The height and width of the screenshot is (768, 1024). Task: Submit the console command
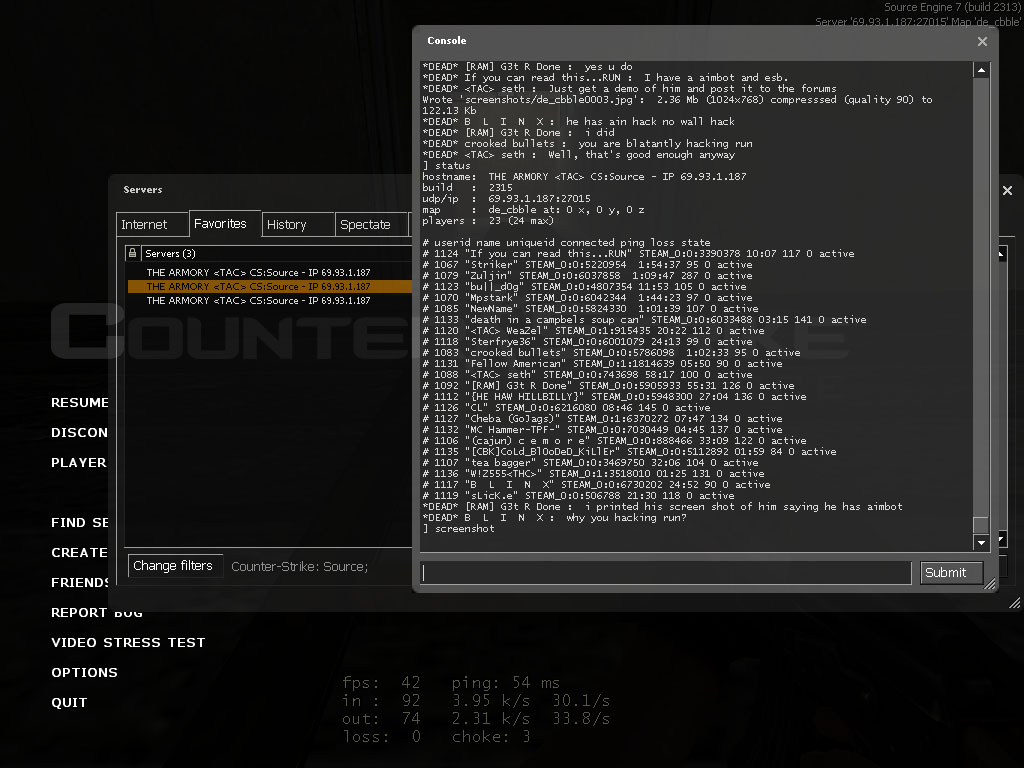point(951,573)
